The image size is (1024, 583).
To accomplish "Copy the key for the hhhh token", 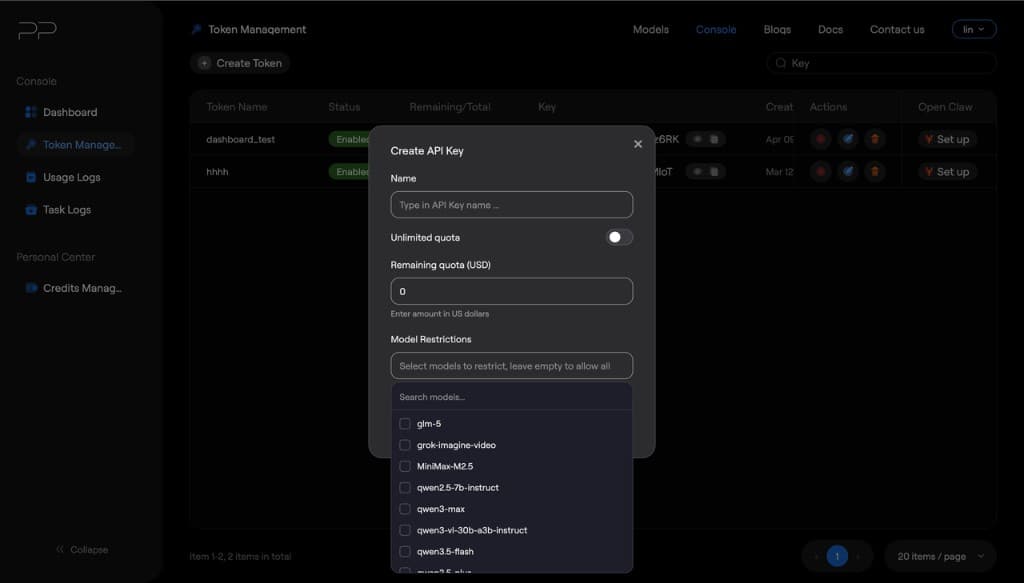I will point(714,172).
